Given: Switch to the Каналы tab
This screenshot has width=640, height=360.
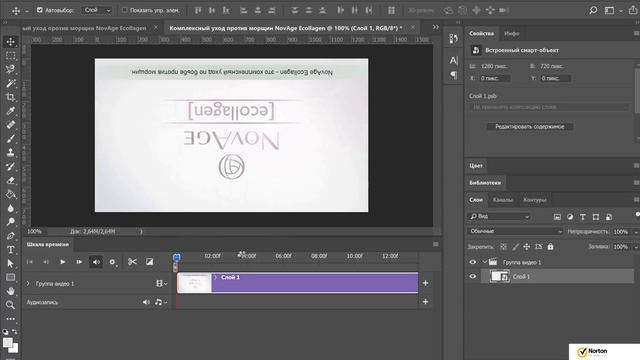Looking at the screenshot, I should click(502, 200).
